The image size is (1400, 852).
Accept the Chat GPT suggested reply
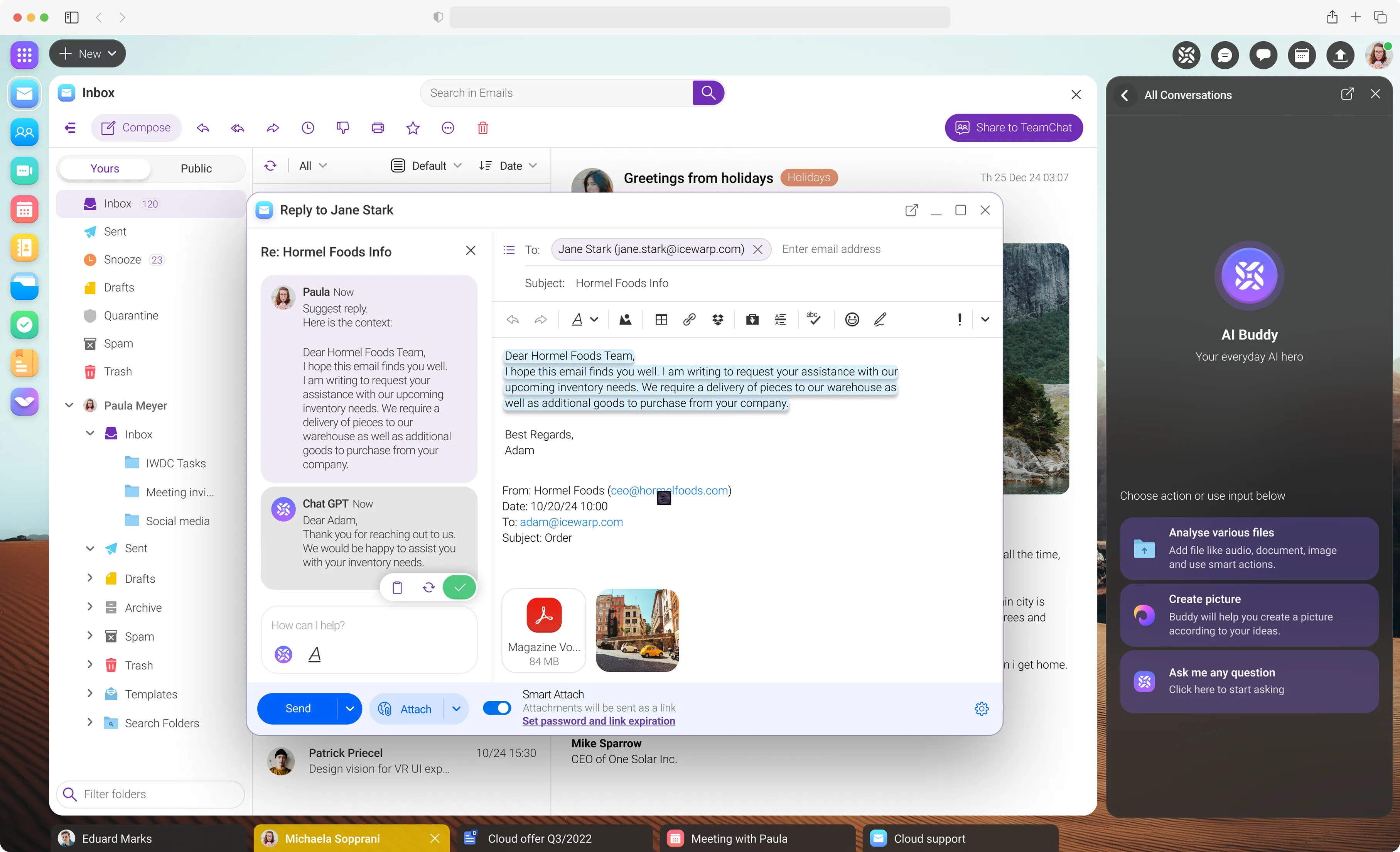(459, 587)
